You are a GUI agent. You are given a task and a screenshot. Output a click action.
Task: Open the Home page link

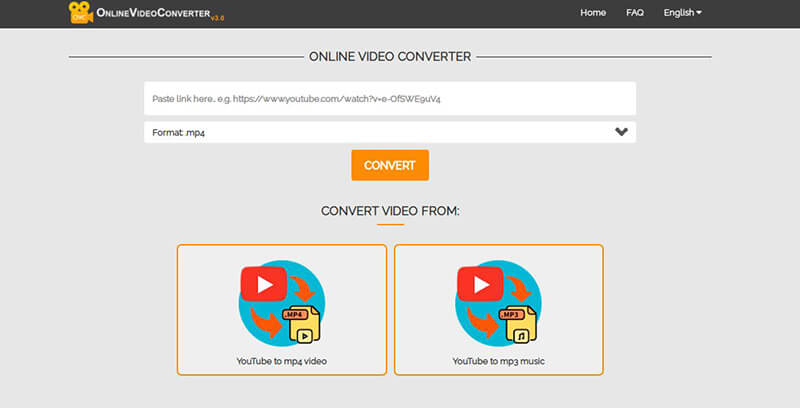coord(593,13)
